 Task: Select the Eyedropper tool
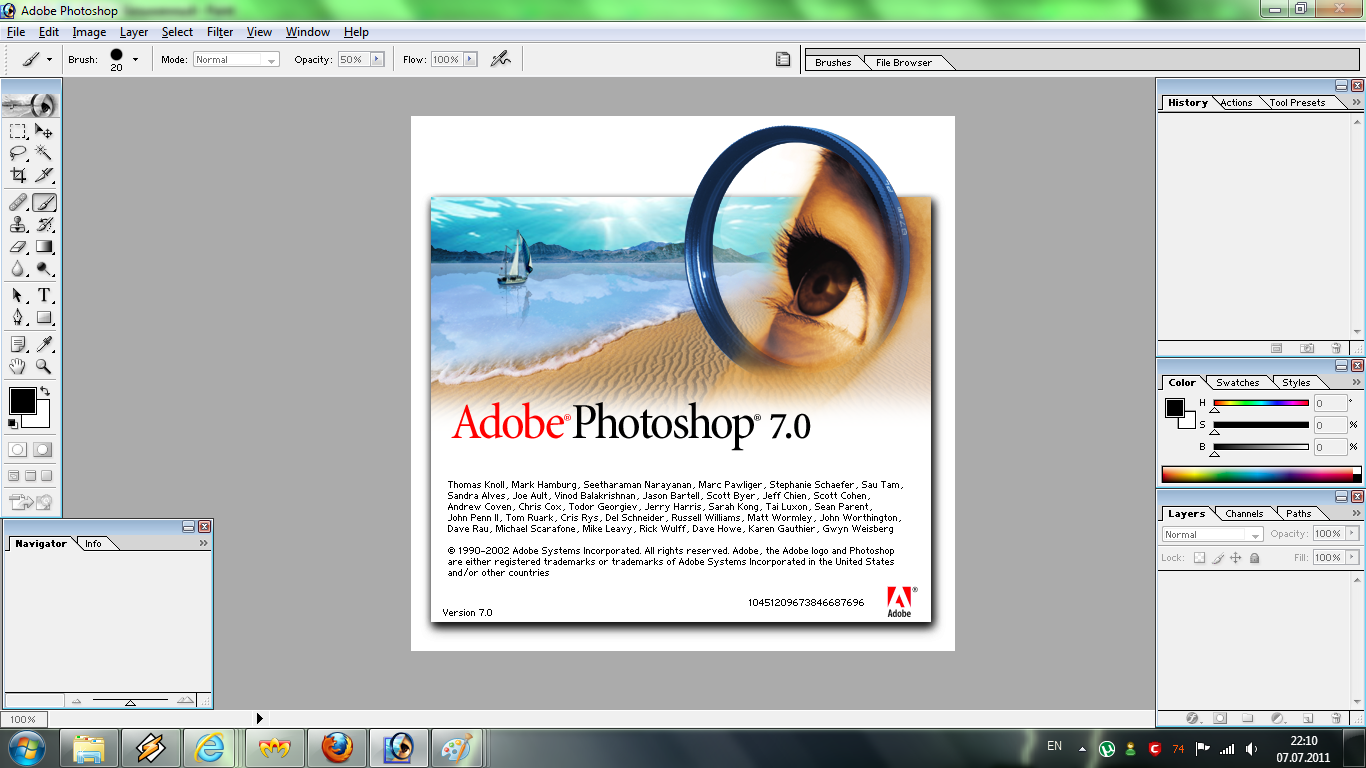click(44, 344)
